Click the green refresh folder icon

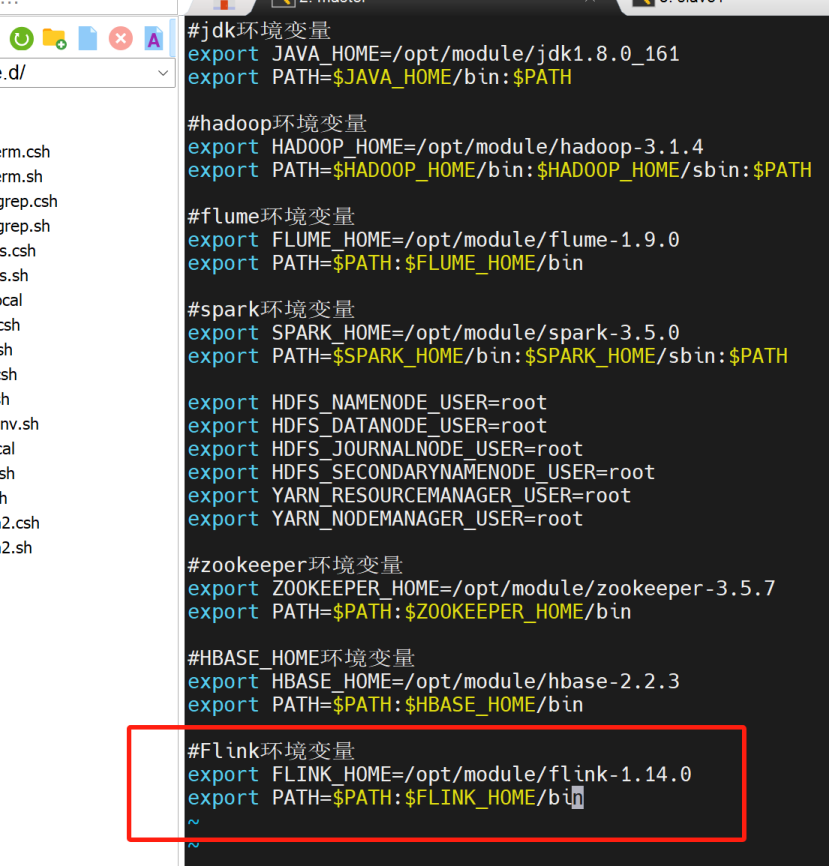point(22,39)
